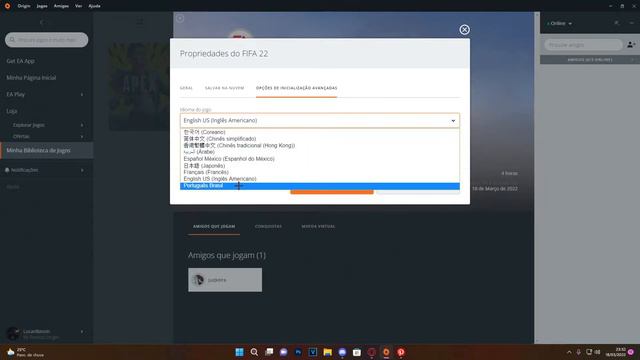
Task: Click the add friend icon
Action: pyautogui.click(x=631, y=44)
